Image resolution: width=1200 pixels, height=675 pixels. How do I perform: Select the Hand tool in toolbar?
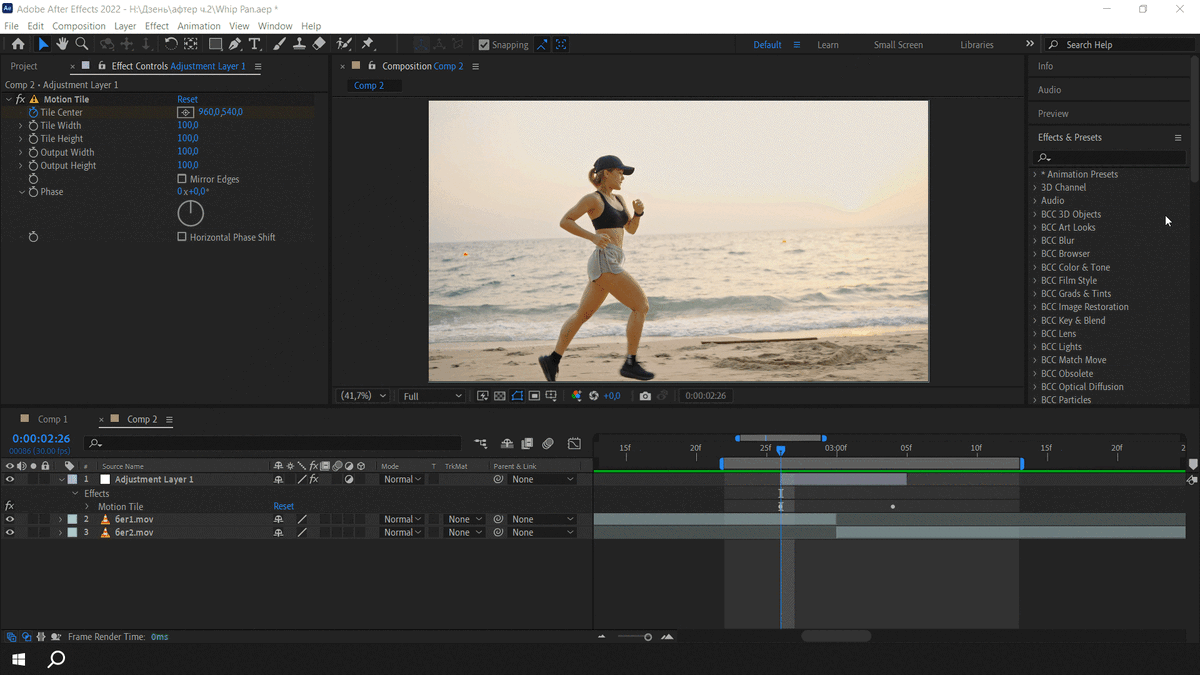[62, 44]
